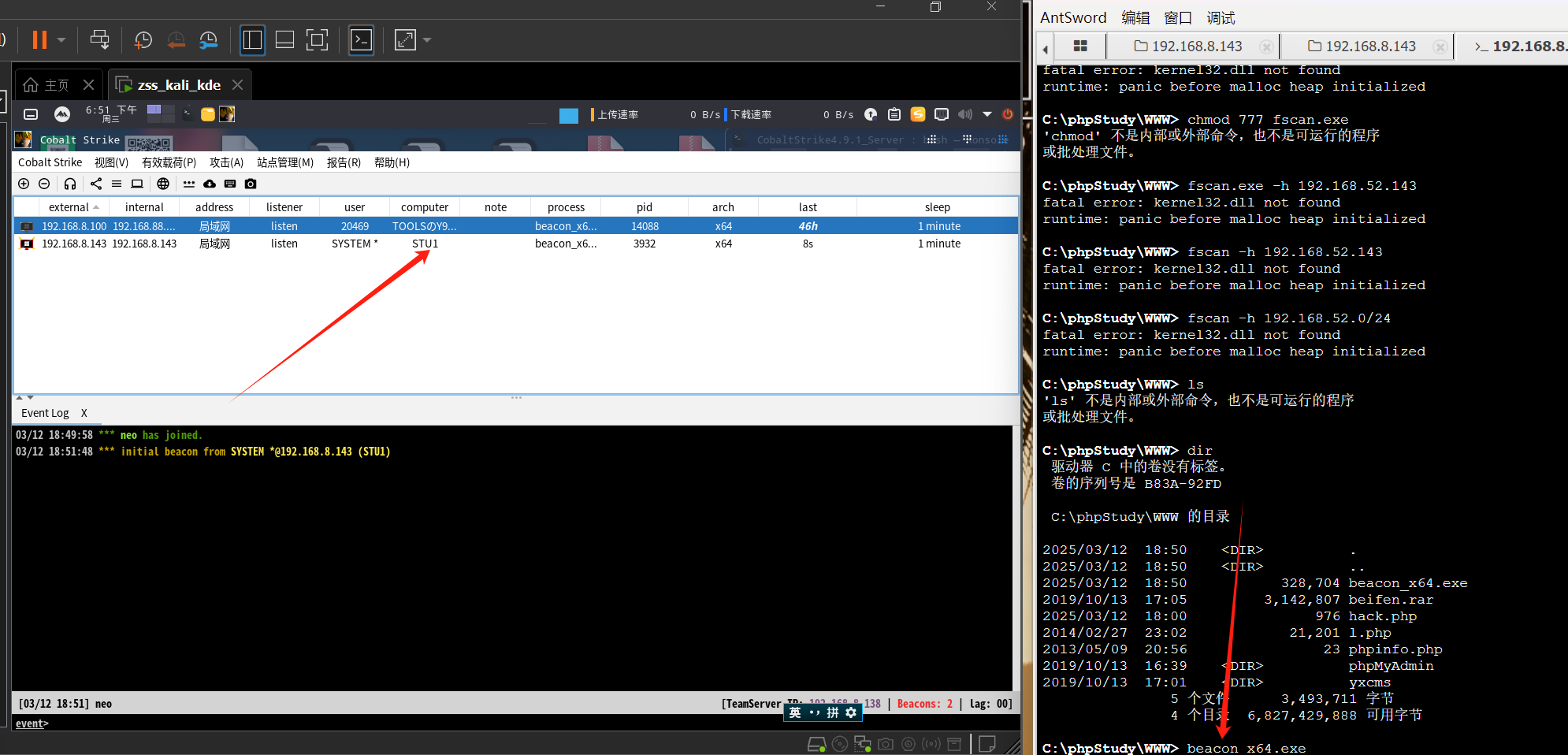Switch virtual desktop using the pager
Image resolution: width=1568 pixels, height=755 pixels.
click(161, 113)
